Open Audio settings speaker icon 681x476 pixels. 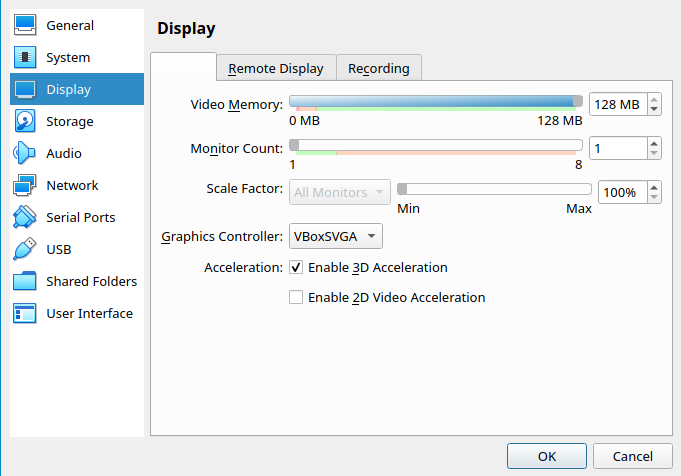click(x=26, y=153)
